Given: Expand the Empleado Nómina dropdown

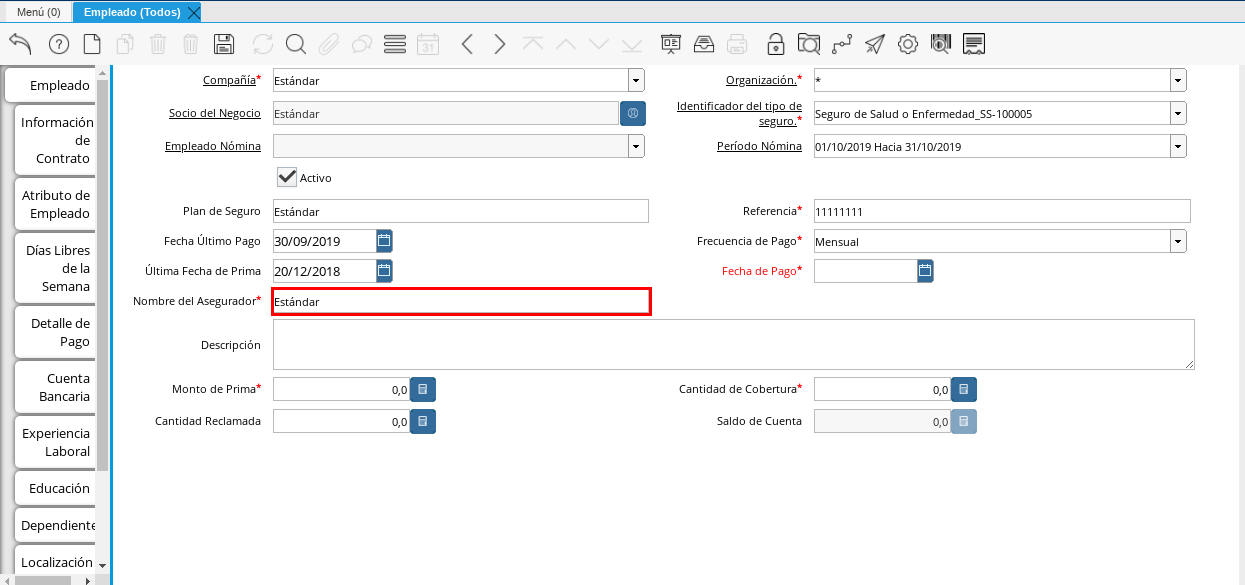Looking at the screenshot, I should click(x=636, y=147).
